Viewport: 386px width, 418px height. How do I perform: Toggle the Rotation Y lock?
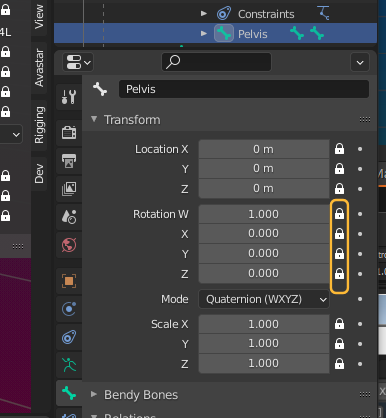pyautogui.click(x=339, y=254)
